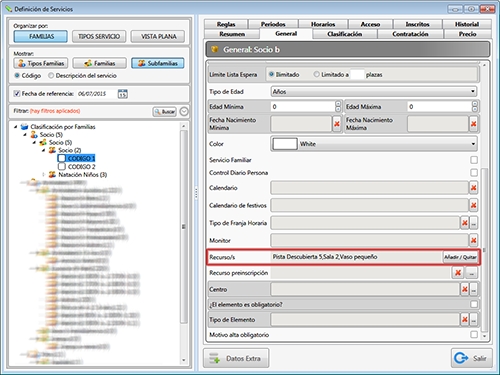The width and height of the screenshot is (500, 375).
Task: Browse Tipo de Franja Horaria with ellipsis button
Action: 474,223
